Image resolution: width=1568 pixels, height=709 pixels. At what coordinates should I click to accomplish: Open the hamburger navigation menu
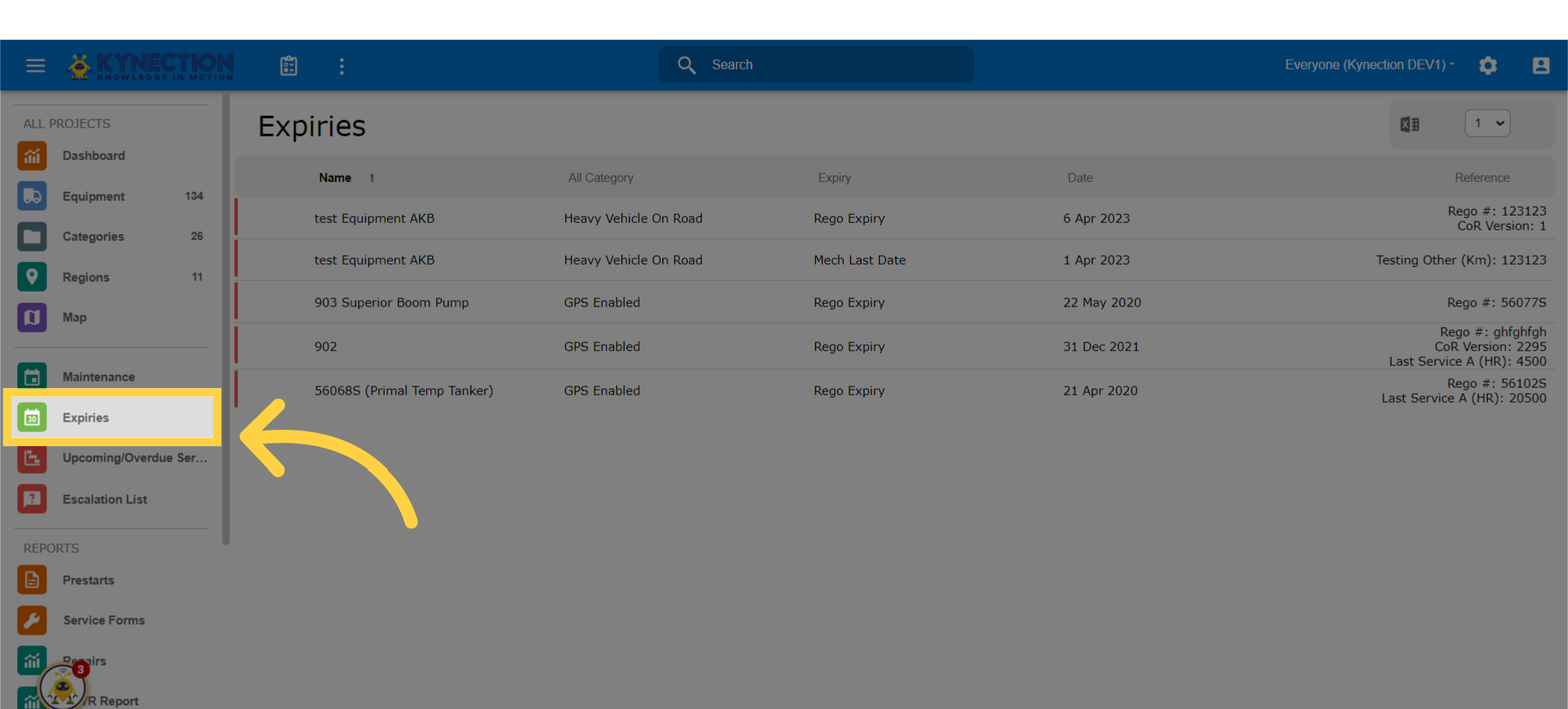click(x=35, y=65)
